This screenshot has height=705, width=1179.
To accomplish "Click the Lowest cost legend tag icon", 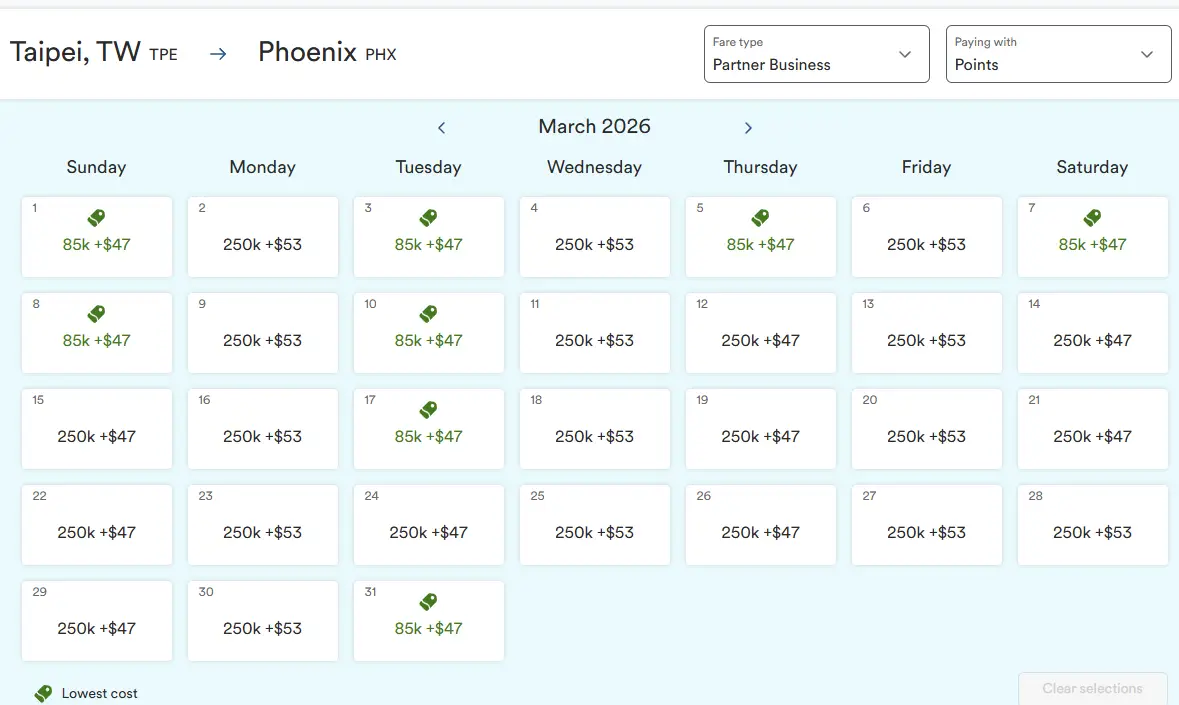I will (x=43, y=693).
